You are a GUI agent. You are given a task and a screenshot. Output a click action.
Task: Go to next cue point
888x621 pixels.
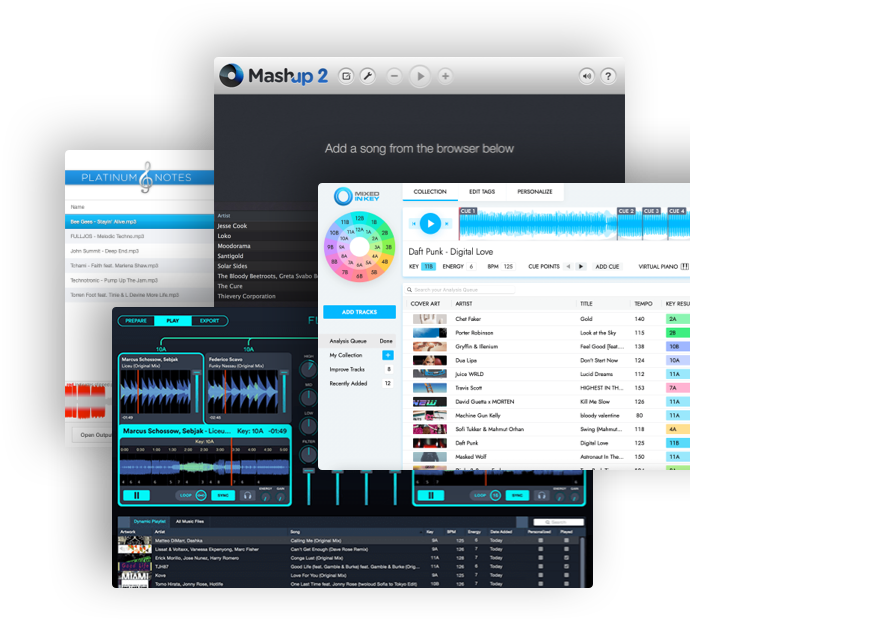580,267
